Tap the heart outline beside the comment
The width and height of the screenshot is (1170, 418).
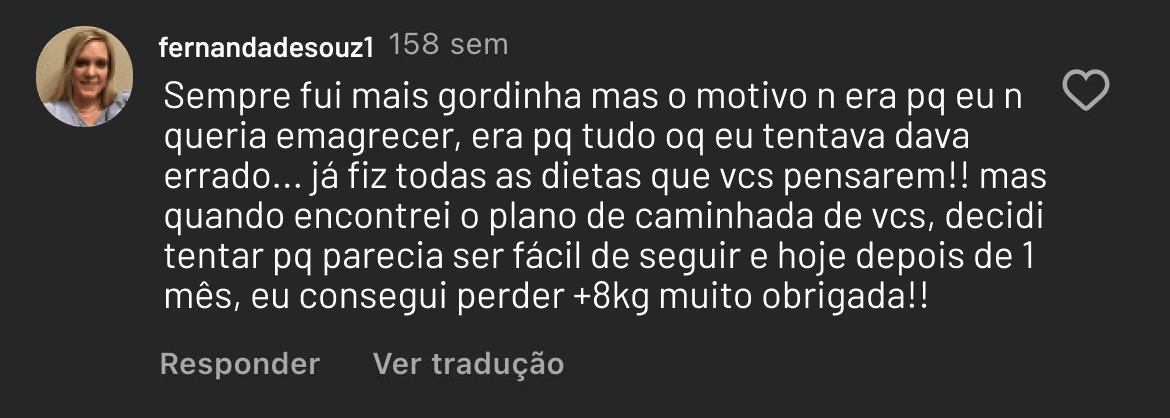coord(1086,92)
